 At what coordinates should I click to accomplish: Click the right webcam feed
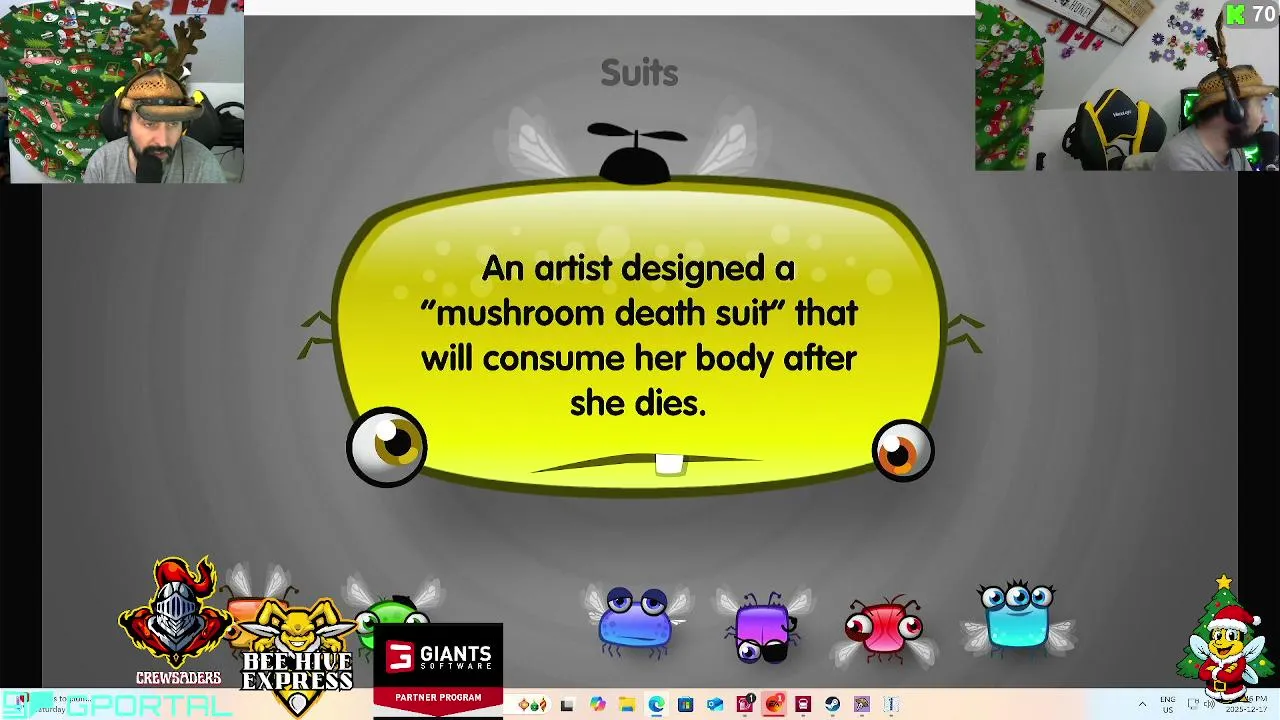[x=1127, y=85]
